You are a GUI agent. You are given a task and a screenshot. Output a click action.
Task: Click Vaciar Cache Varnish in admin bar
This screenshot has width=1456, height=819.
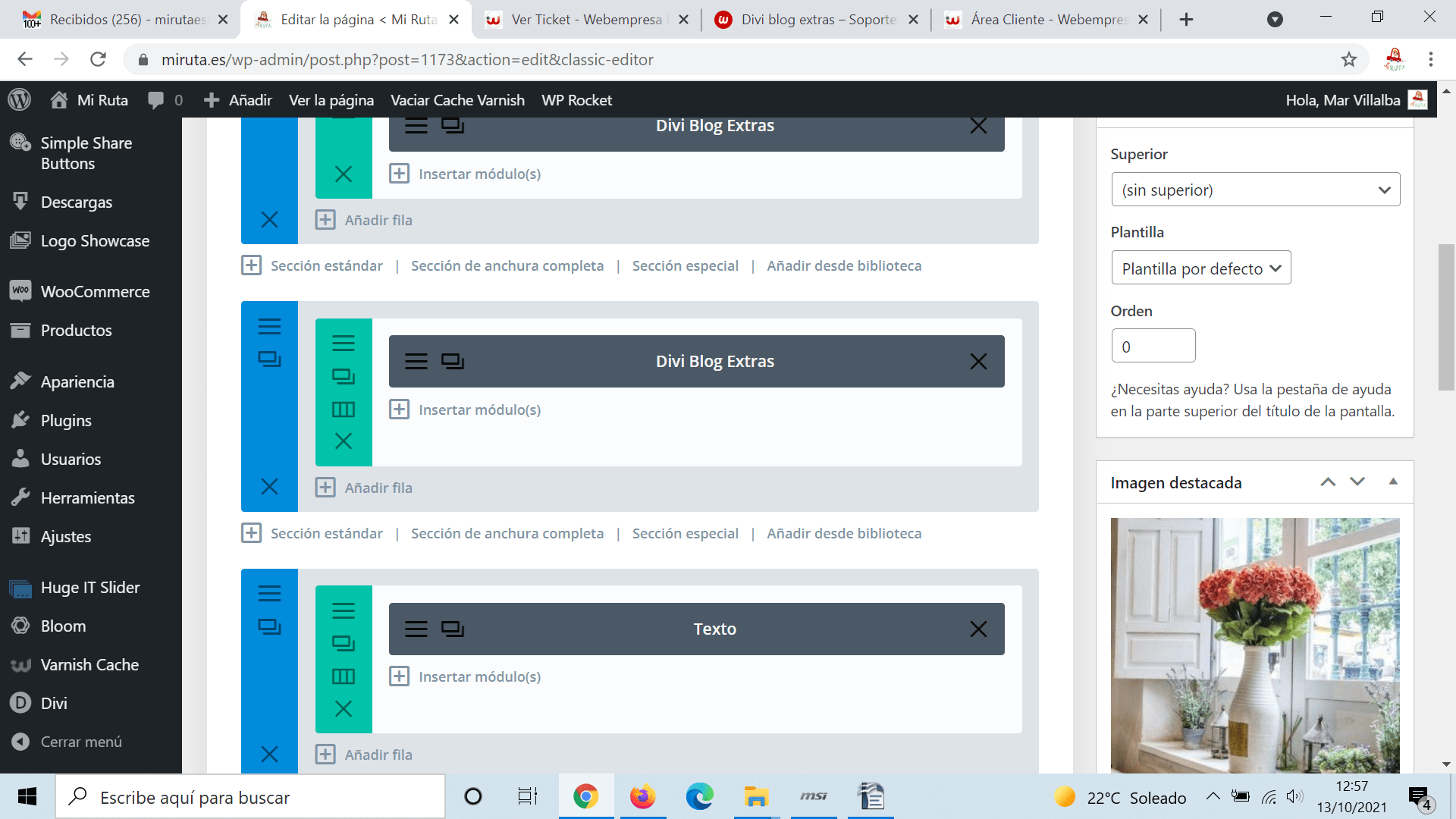[457, 100]
